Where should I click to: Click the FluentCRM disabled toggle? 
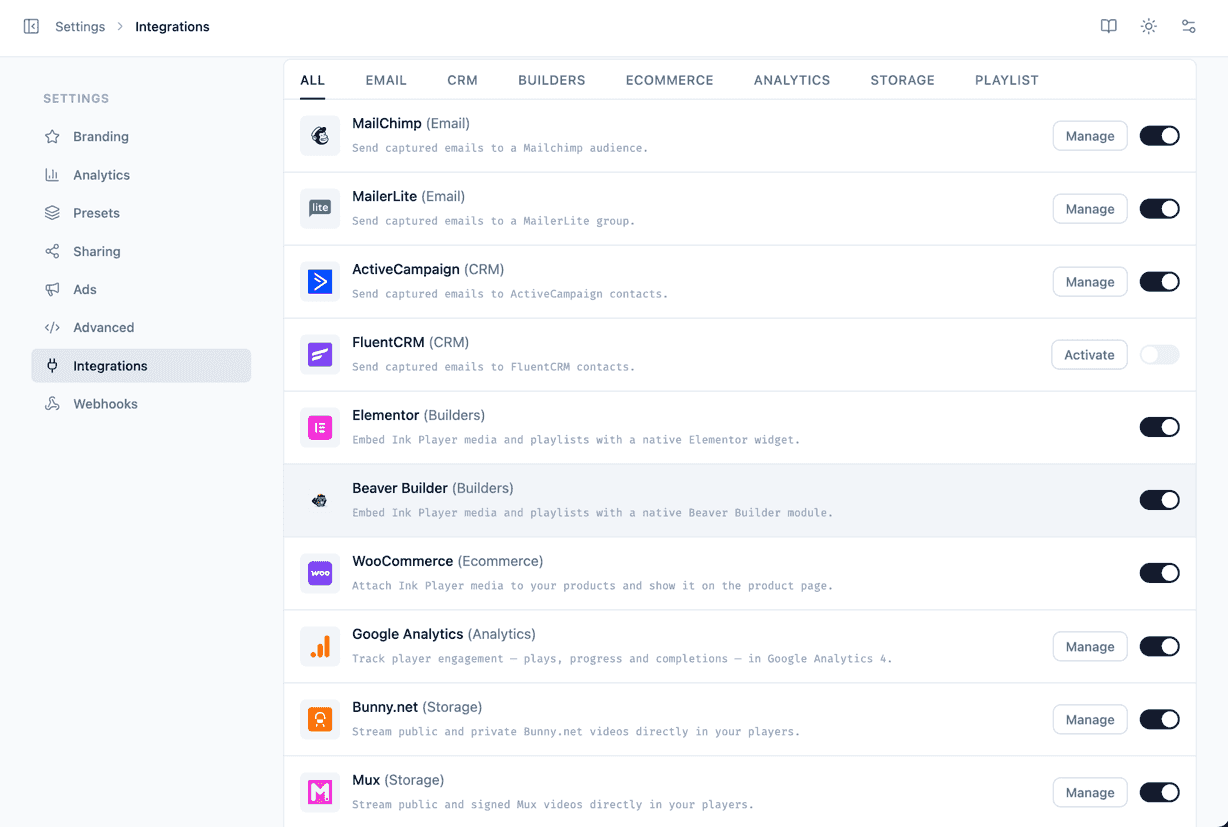click(x=1160, y=355)
